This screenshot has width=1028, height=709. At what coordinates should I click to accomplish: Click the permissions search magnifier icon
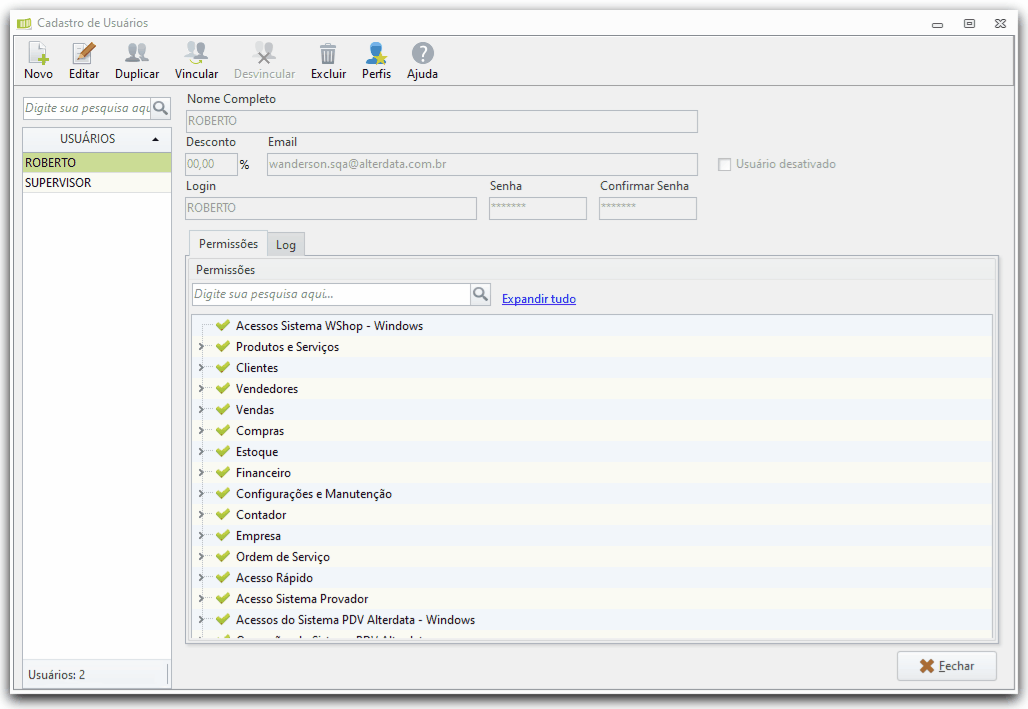[x=481, y=294]
